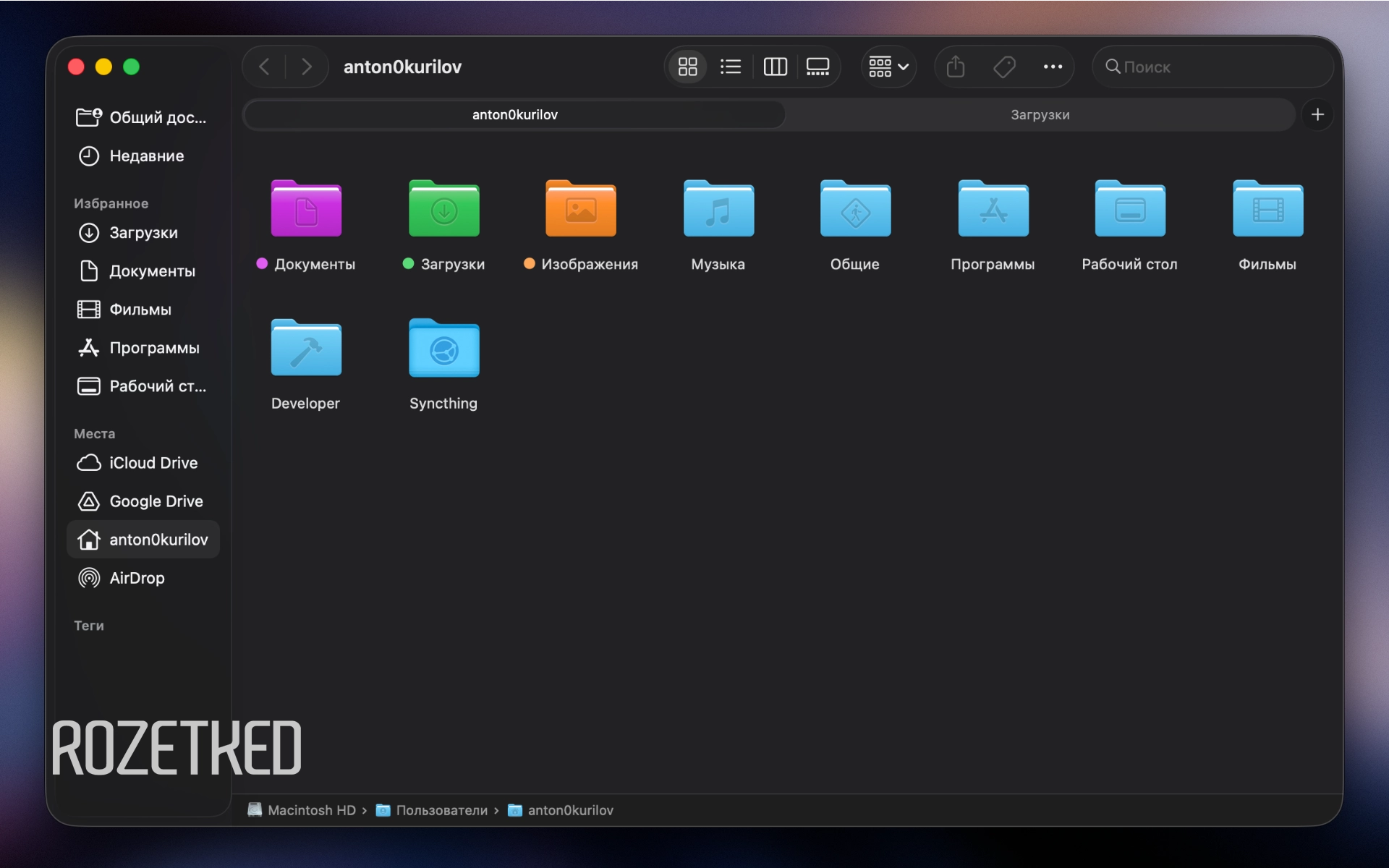This screenshot has width=1389, height=868.
Task: Switch to icon grid view
Action: pos(687,67)
